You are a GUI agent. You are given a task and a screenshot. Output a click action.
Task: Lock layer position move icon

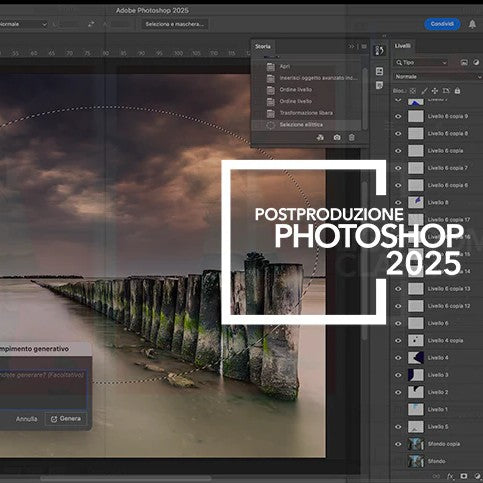(435, 91)
